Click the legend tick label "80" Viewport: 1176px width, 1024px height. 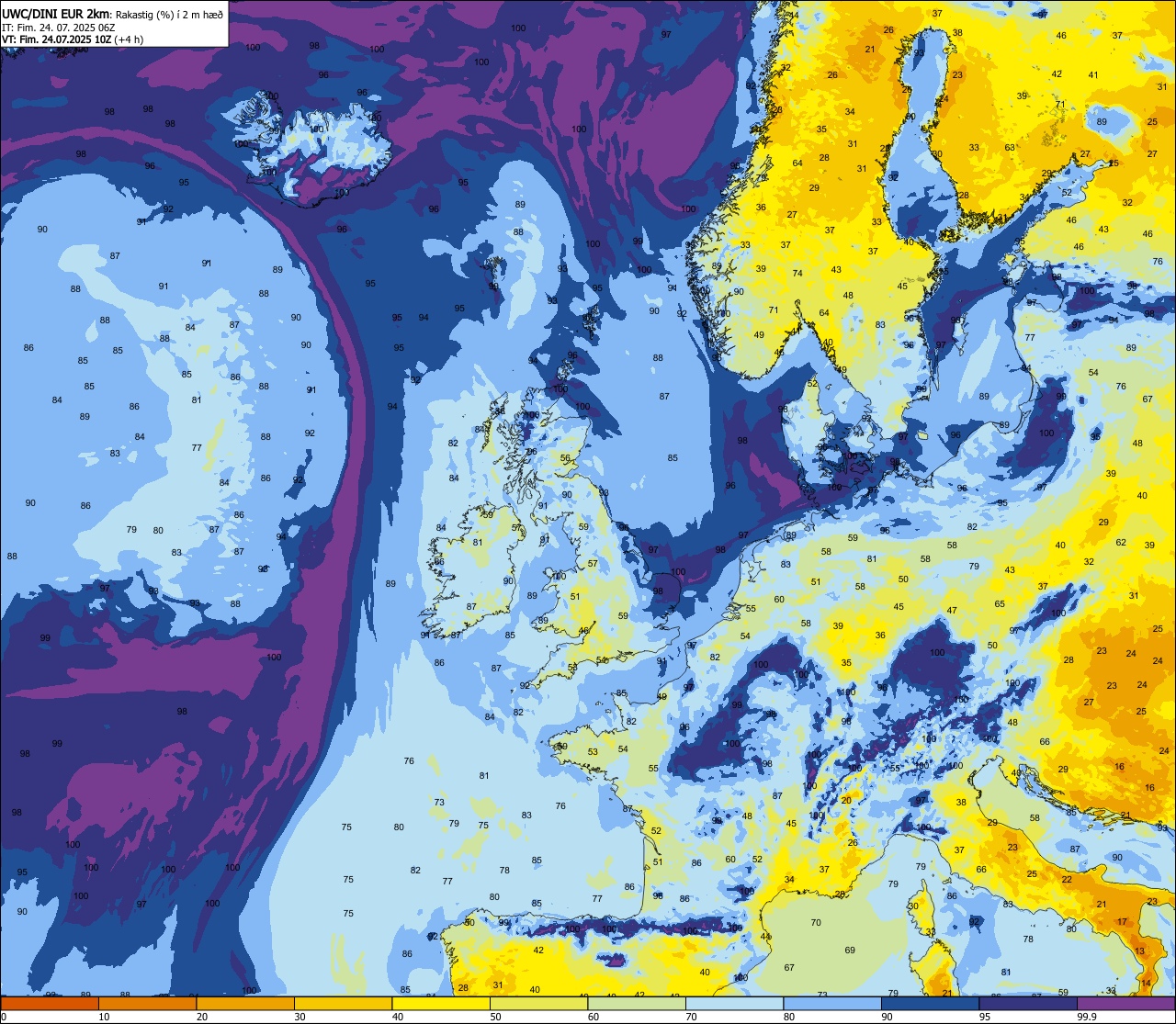point(788,1017)
